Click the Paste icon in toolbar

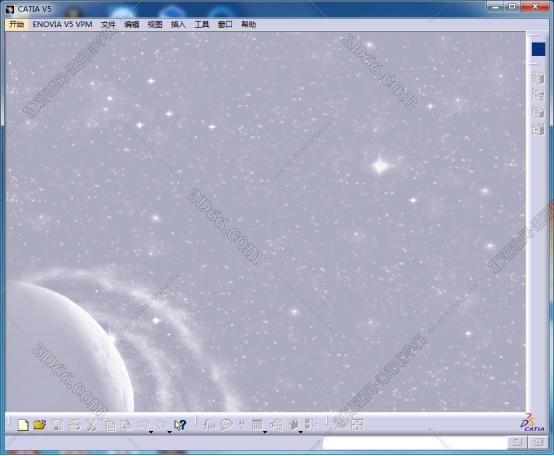coord(126,425)
